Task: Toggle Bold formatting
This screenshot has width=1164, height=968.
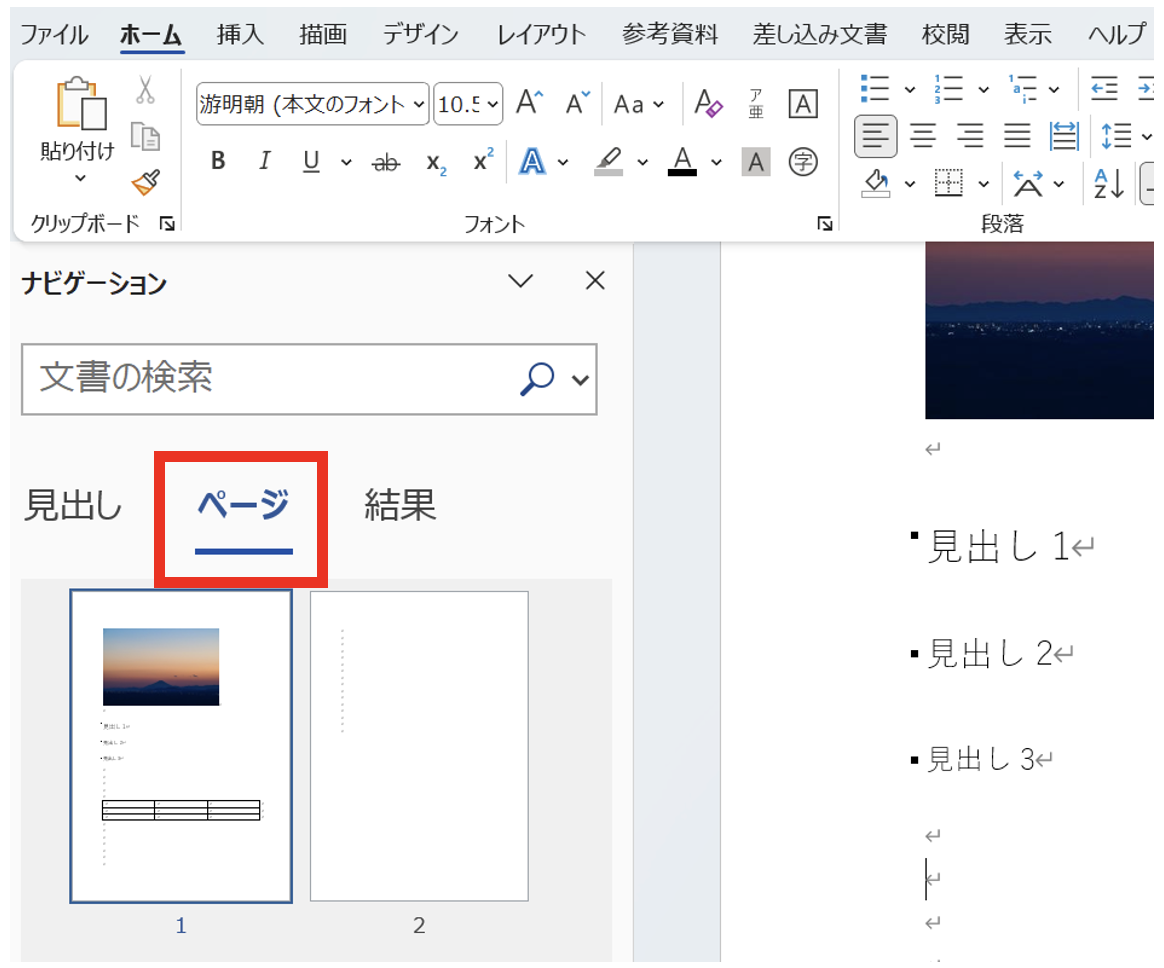Action: pos(218,162)
